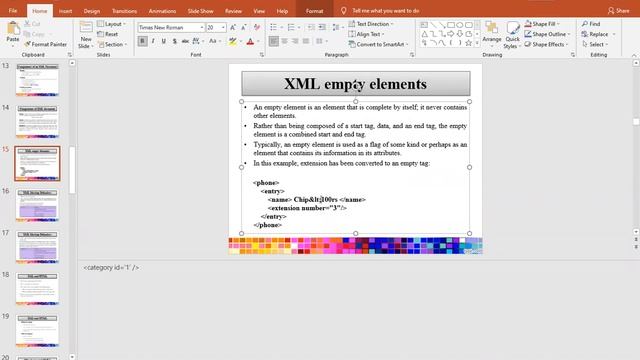Image resolution: width=640 pixels, height=360 pixels.
Task: Clear all formatting
Action: pos(257,27)
